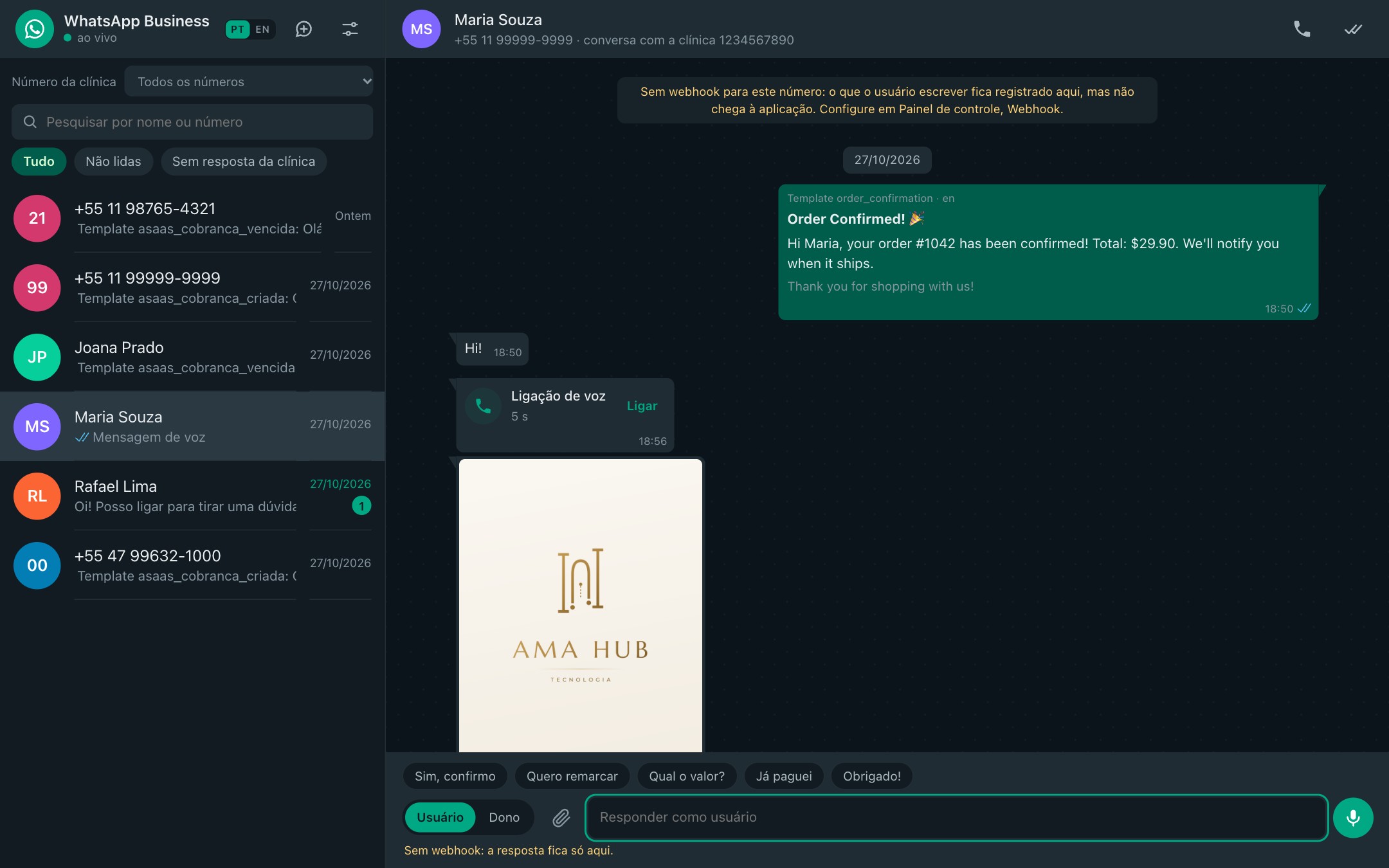Click the Hi! incoming message bubble
Screen dimensions: 1389x868
[x=492, y=349]
